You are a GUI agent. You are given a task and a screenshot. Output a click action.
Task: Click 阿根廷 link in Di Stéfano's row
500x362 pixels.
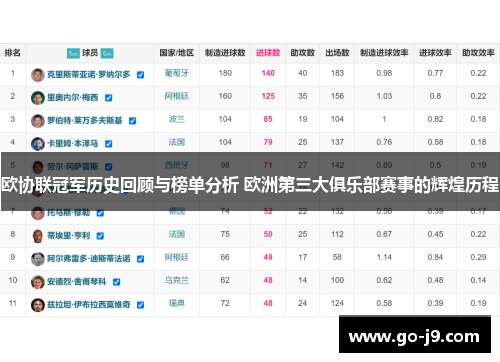click(177, 257)
